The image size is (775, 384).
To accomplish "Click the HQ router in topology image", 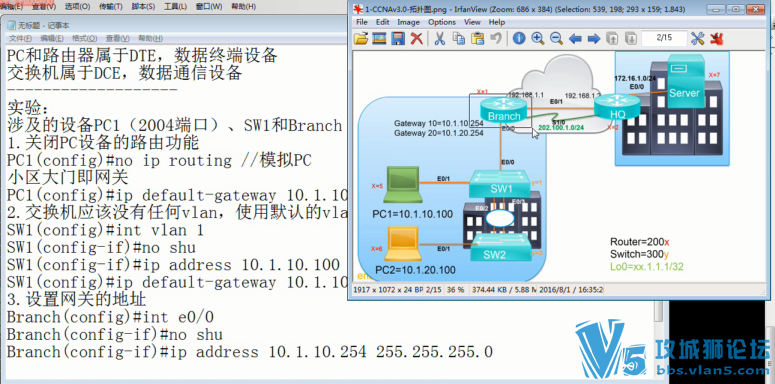I will 617,108.
